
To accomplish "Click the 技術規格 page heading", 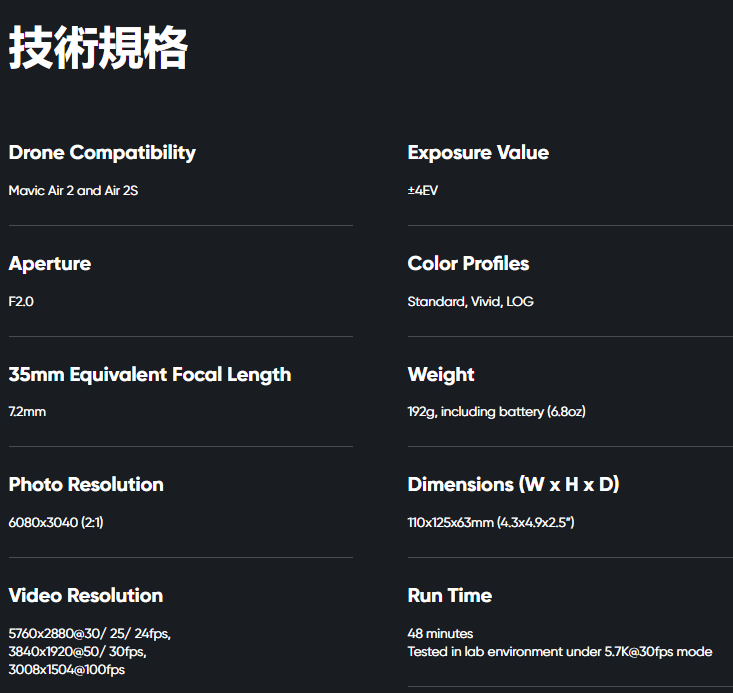I will [98, 48].
